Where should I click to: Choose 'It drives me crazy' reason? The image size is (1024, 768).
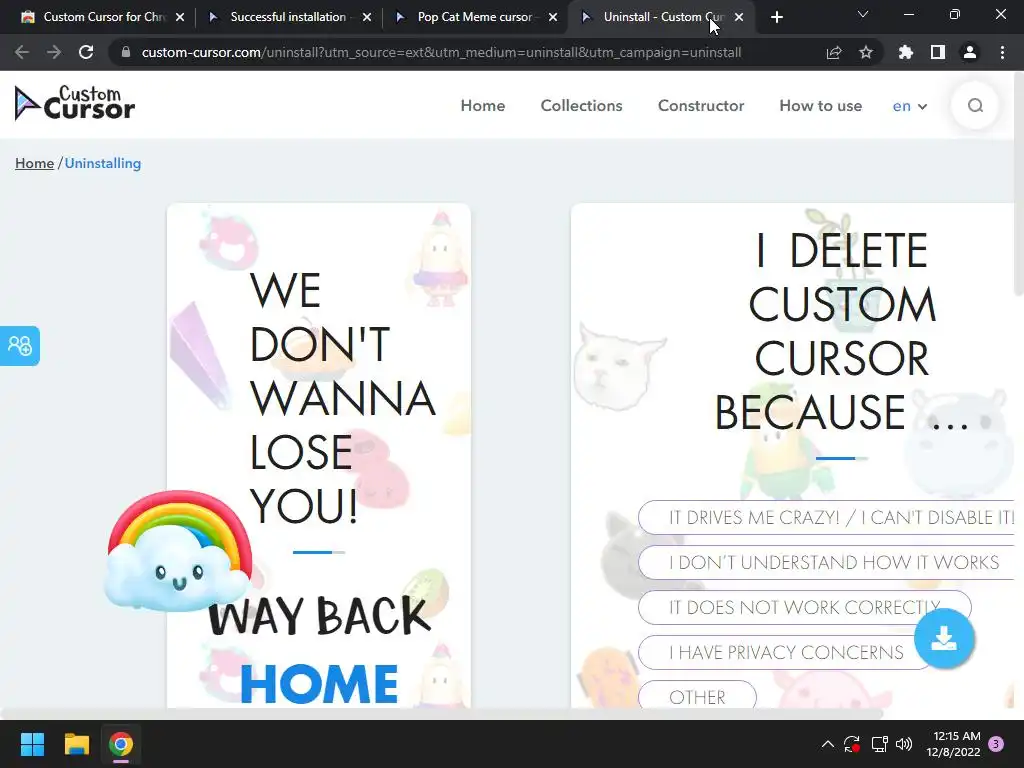(826, 517)
